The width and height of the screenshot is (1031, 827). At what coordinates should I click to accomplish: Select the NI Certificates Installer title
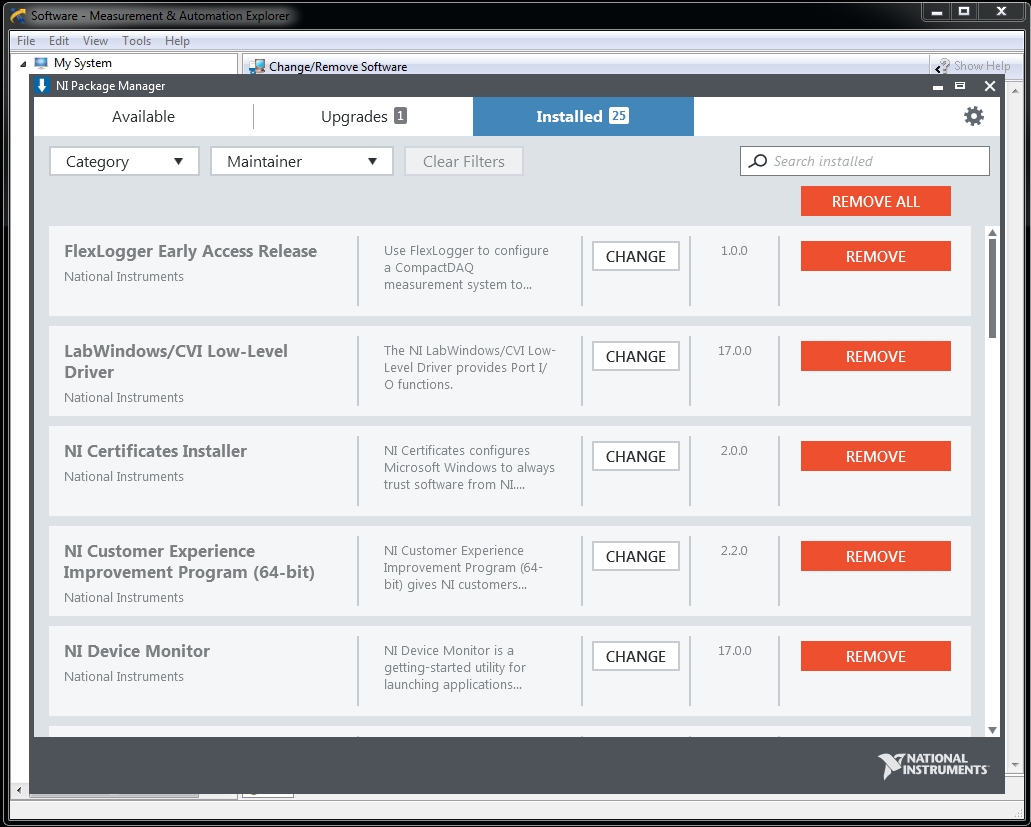pyautogui.click(x=155, y=451)
